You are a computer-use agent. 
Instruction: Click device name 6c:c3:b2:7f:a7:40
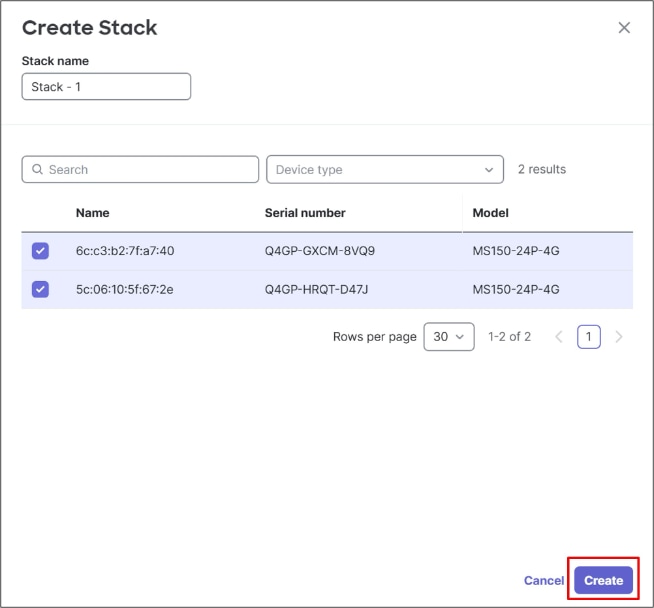[x=125, y=251]
